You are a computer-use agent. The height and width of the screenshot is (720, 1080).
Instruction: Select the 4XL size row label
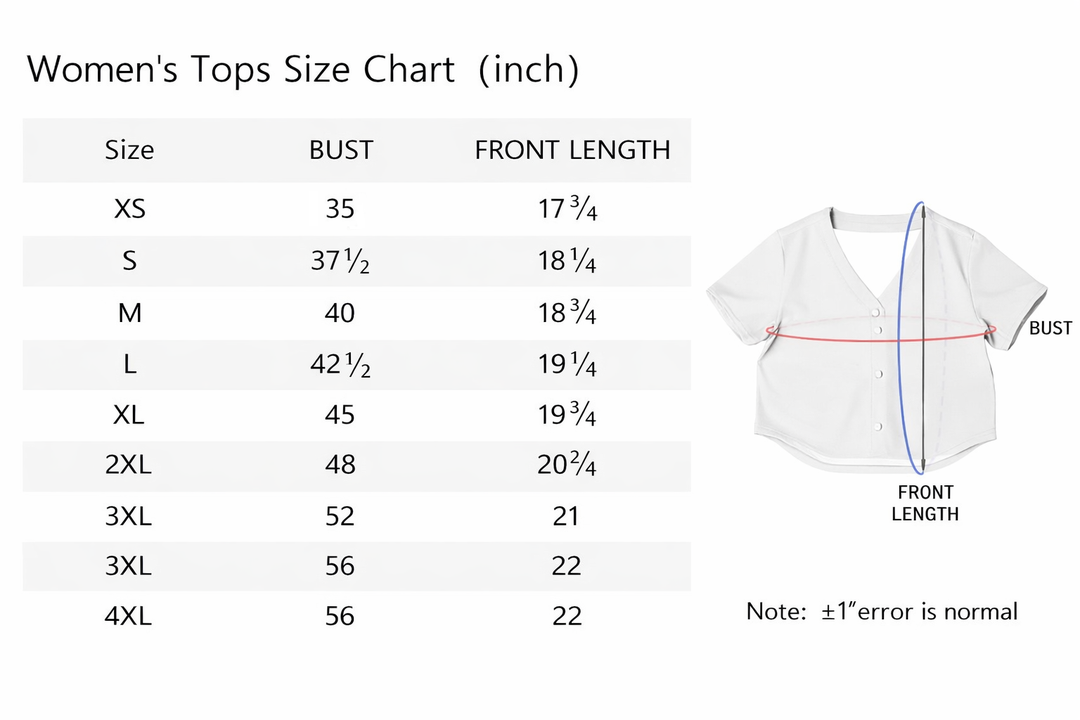129,616
